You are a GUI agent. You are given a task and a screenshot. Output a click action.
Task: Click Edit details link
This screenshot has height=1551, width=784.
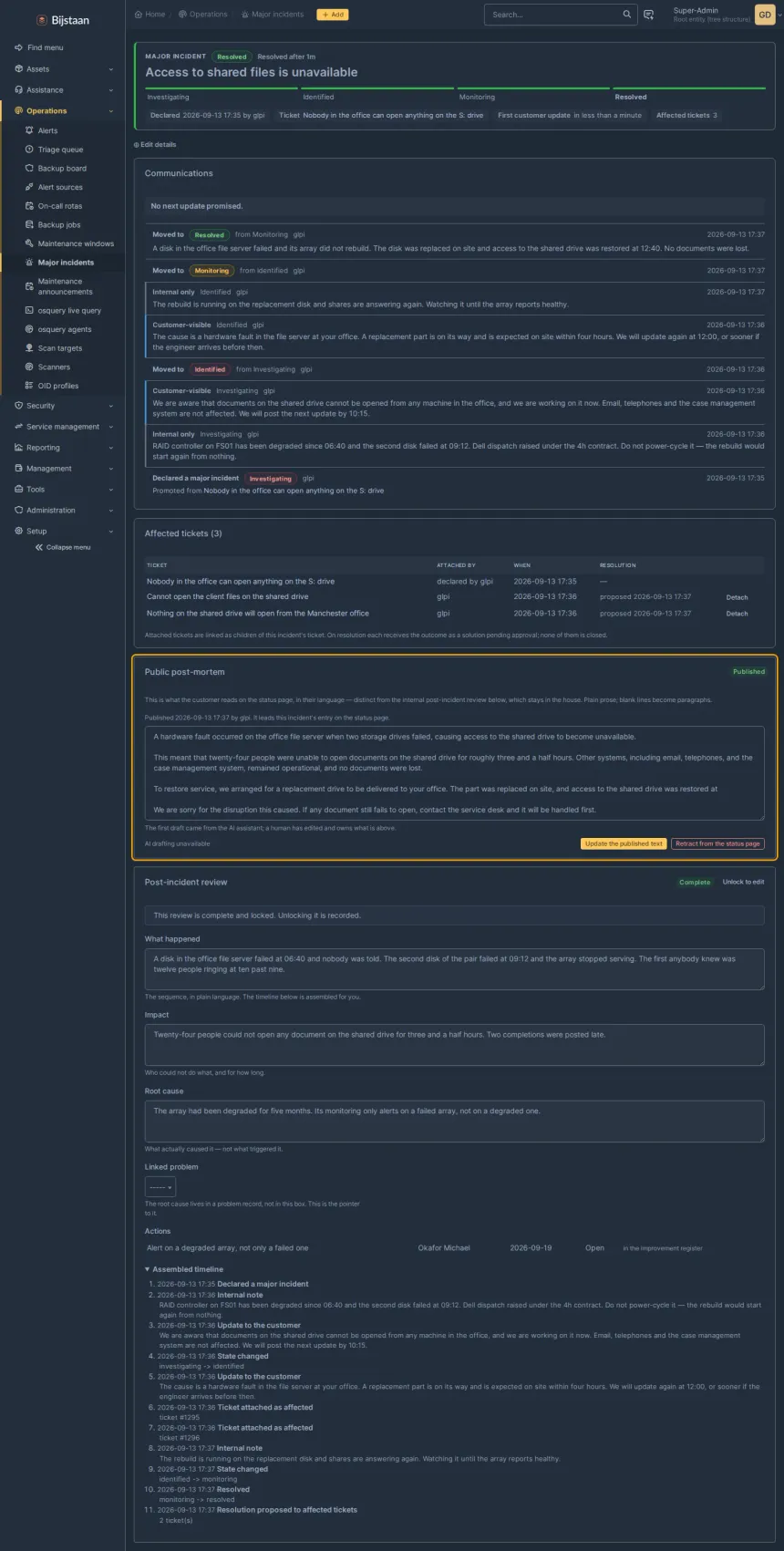click(x=155, y=145)
